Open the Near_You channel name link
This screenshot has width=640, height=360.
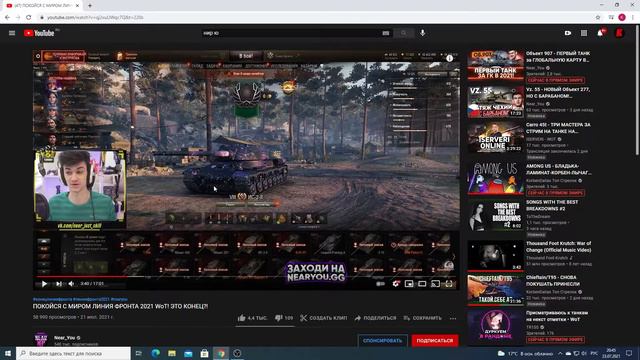pos(64,338)
